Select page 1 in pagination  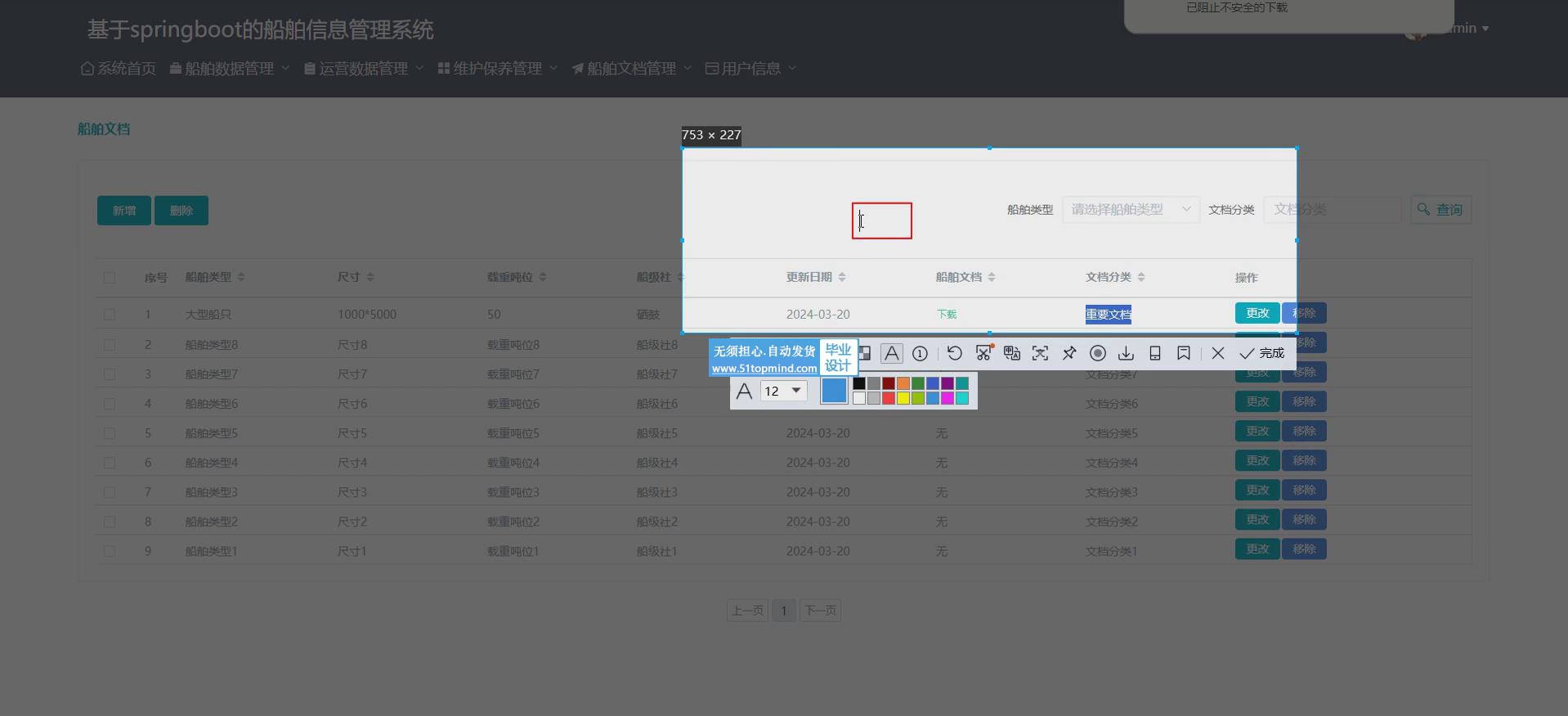783,611
